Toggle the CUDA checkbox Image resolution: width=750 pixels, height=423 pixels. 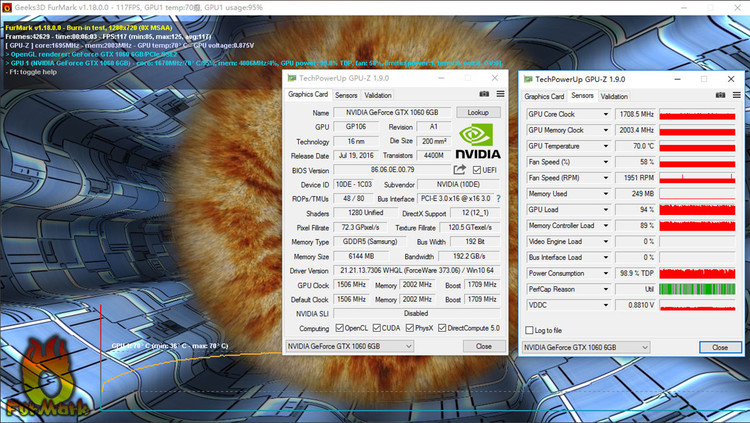(x=377, y=328)
